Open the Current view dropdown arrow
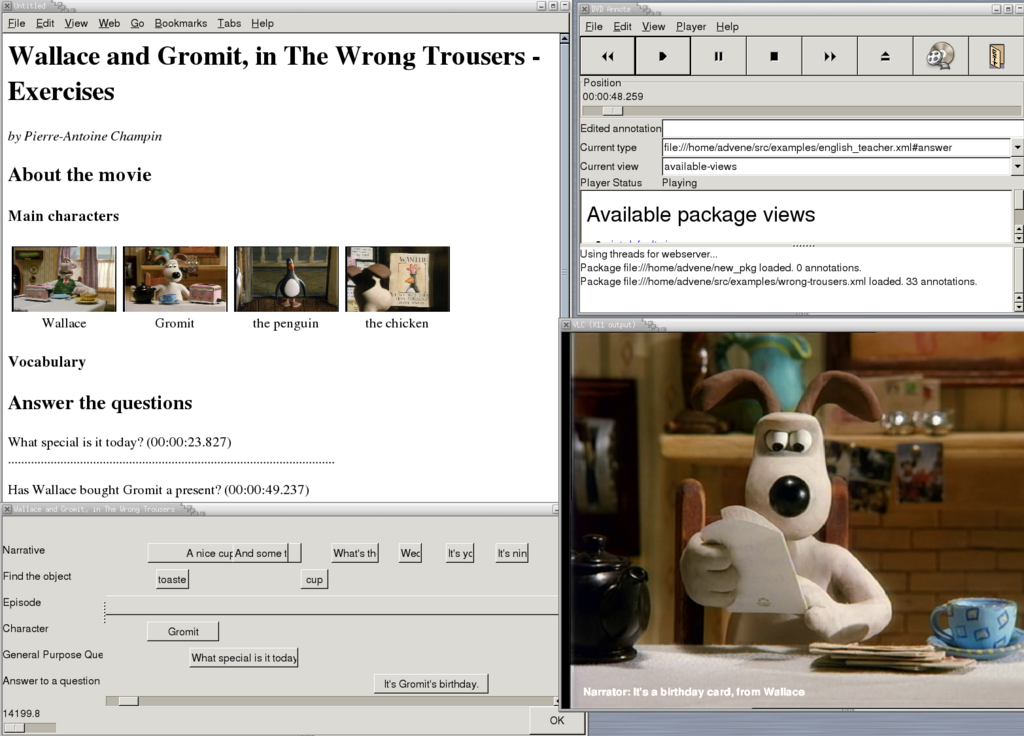 click(x=1017, y=166)
